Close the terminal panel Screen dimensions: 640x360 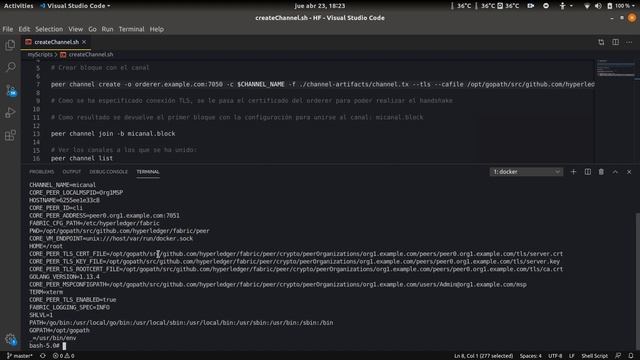629,172
